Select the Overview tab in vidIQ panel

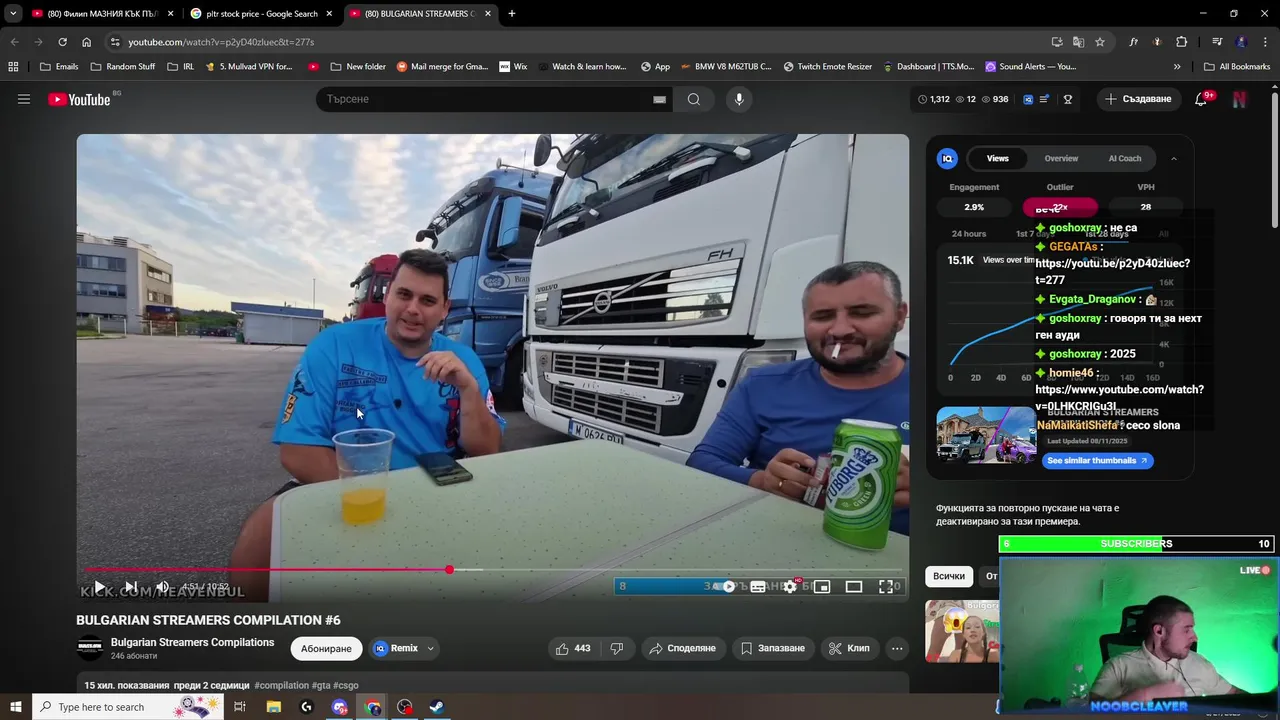point(1061,158)
